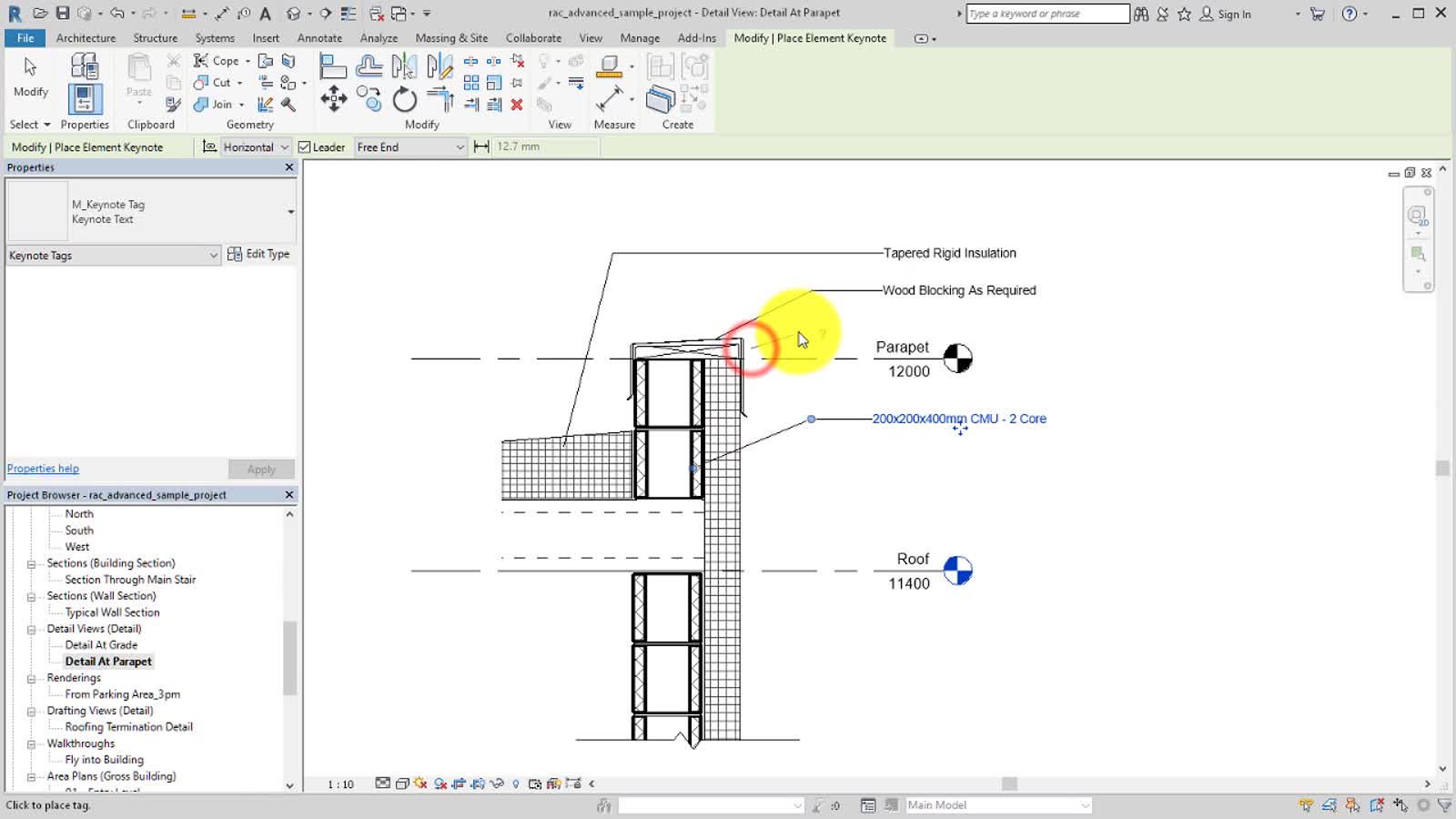Image resolution: width=1456 pixels, height=819 pixels.
Task: Toggle Sun Path icon in view control bar
Action: [420, 784]
